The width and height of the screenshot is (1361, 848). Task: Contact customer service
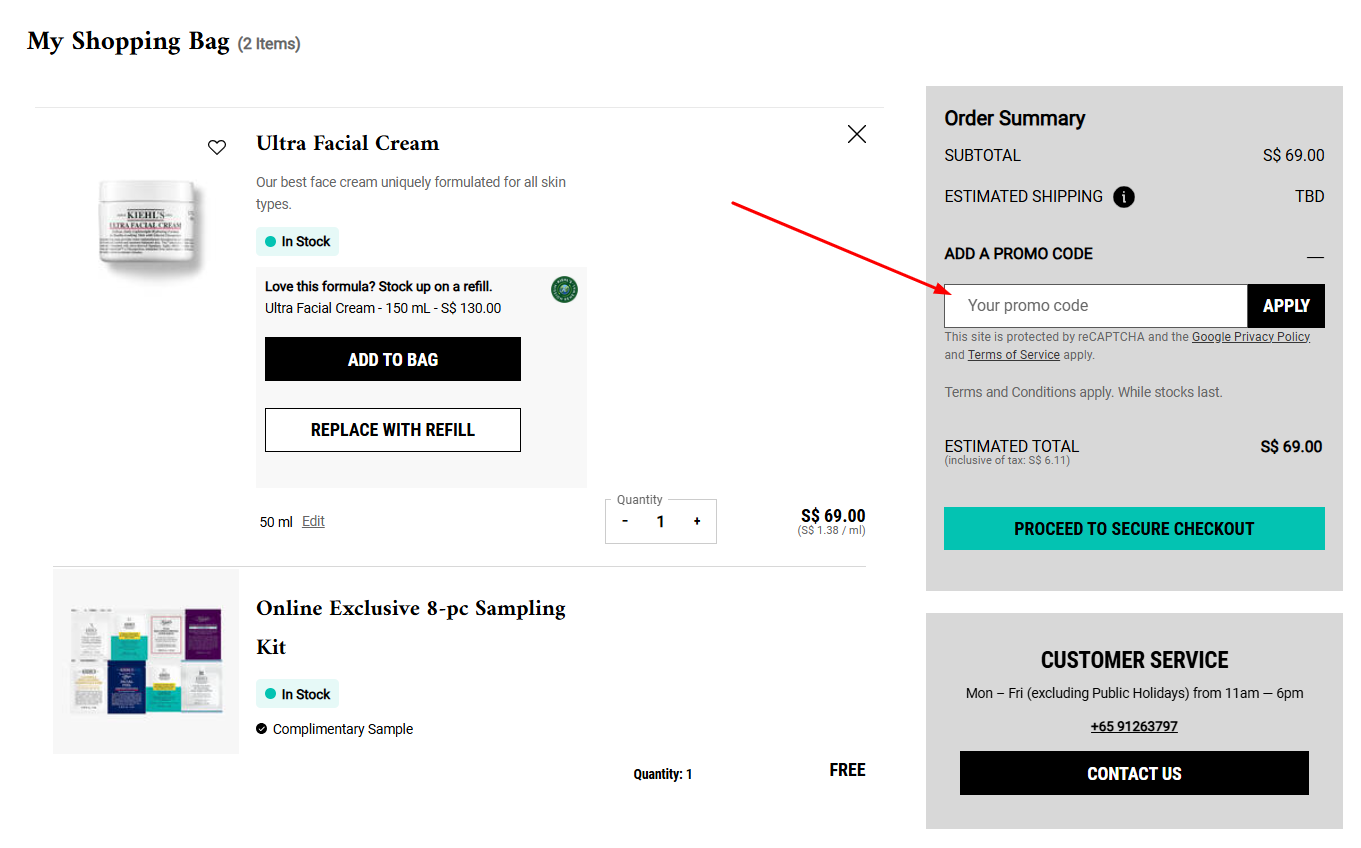1134,773
